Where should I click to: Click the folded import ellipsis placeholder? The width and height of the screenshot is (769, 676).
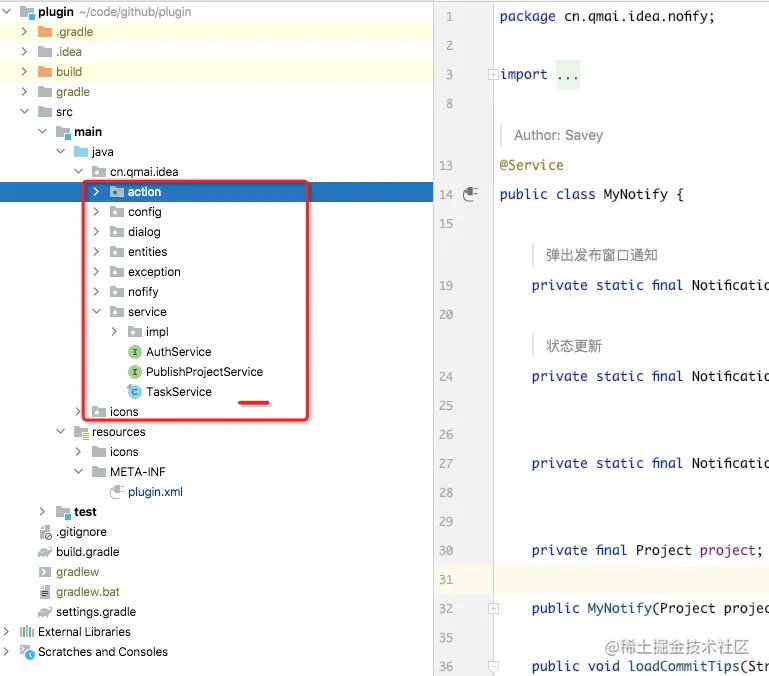568,75
